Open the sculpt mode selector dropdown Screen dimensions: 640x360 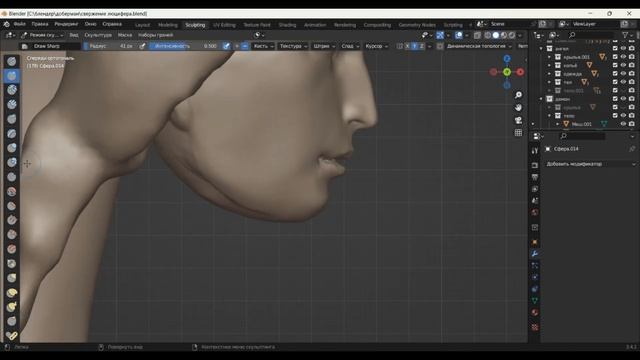click(42, 35)
